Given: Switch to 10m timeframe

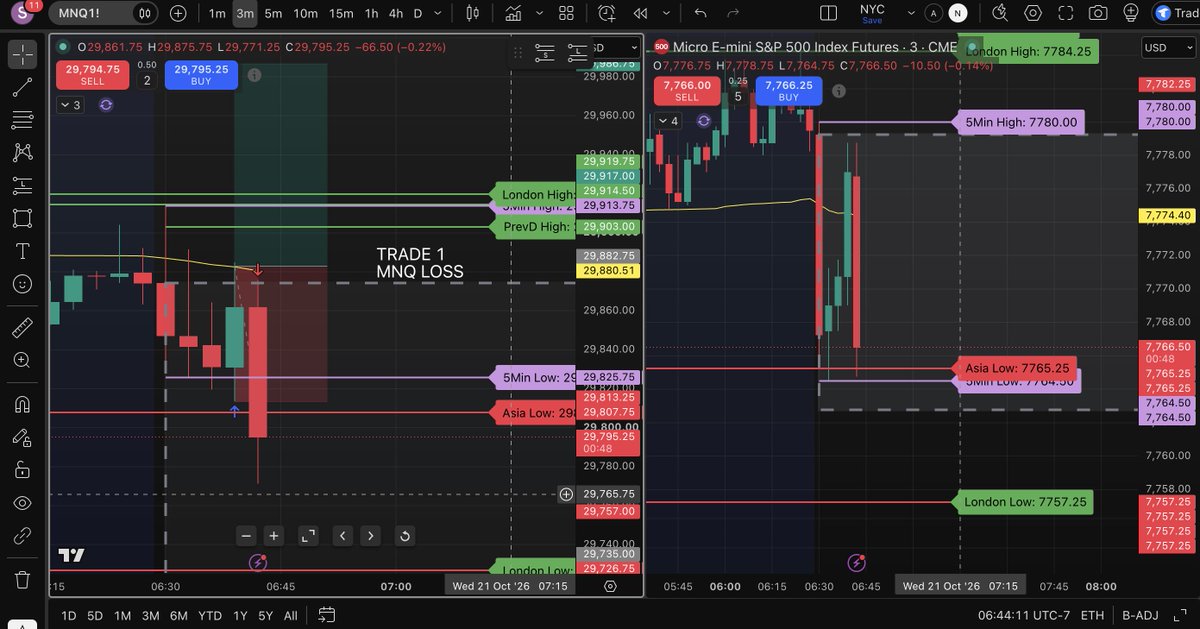Looking at the screenshot, I should pyautogui.click(x=306, y=14).
